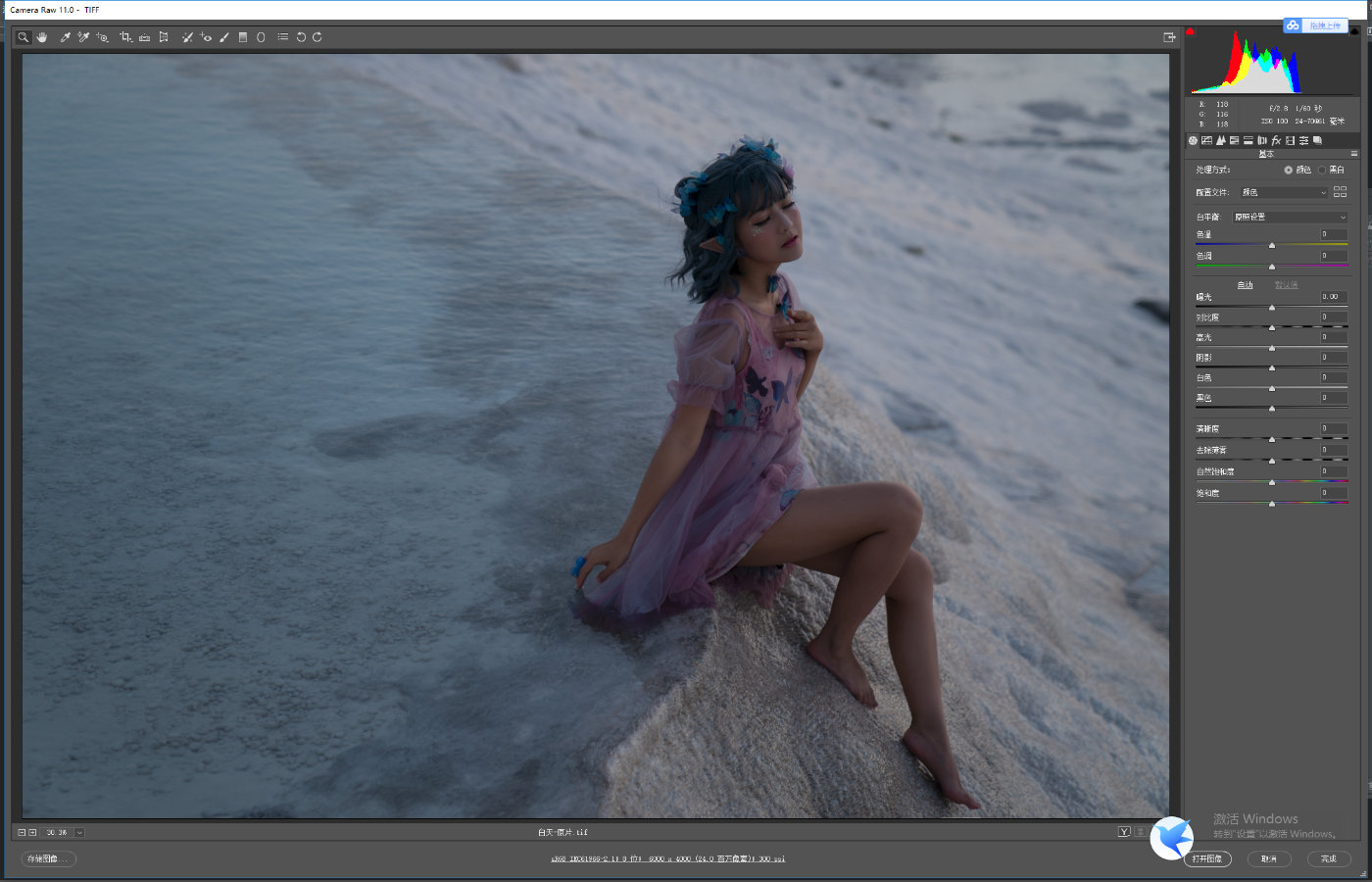Choose the Spot Removal brush tool

click(187, 37)
